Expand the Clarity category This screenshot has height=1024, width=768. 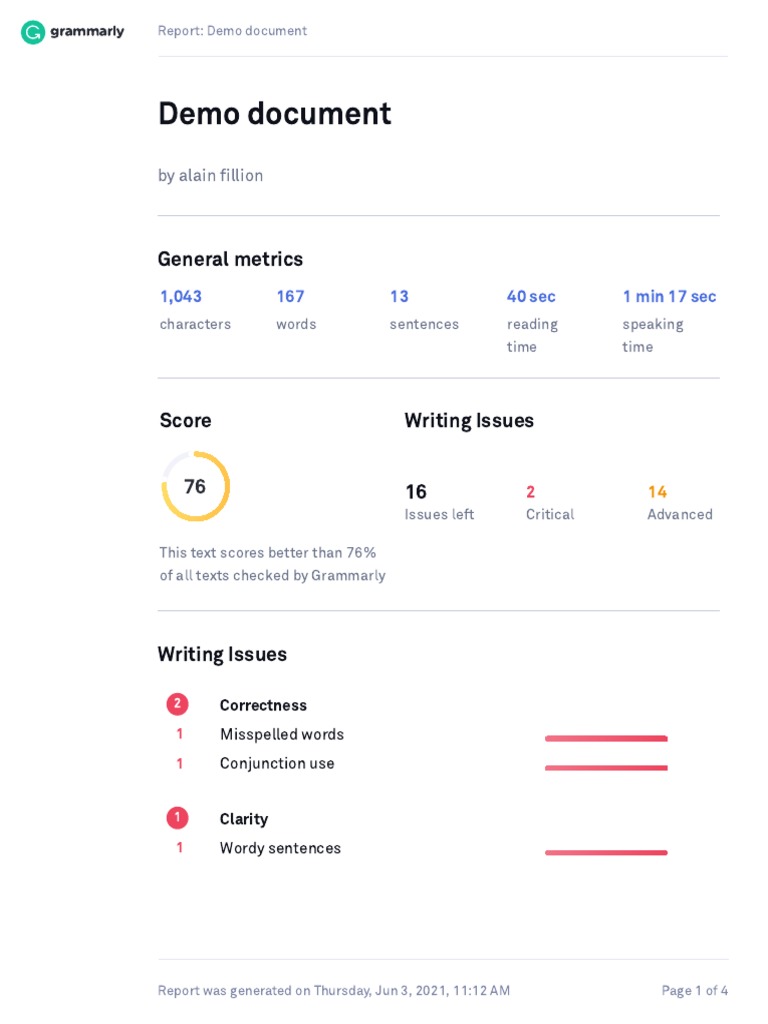(x=244, y=819)
